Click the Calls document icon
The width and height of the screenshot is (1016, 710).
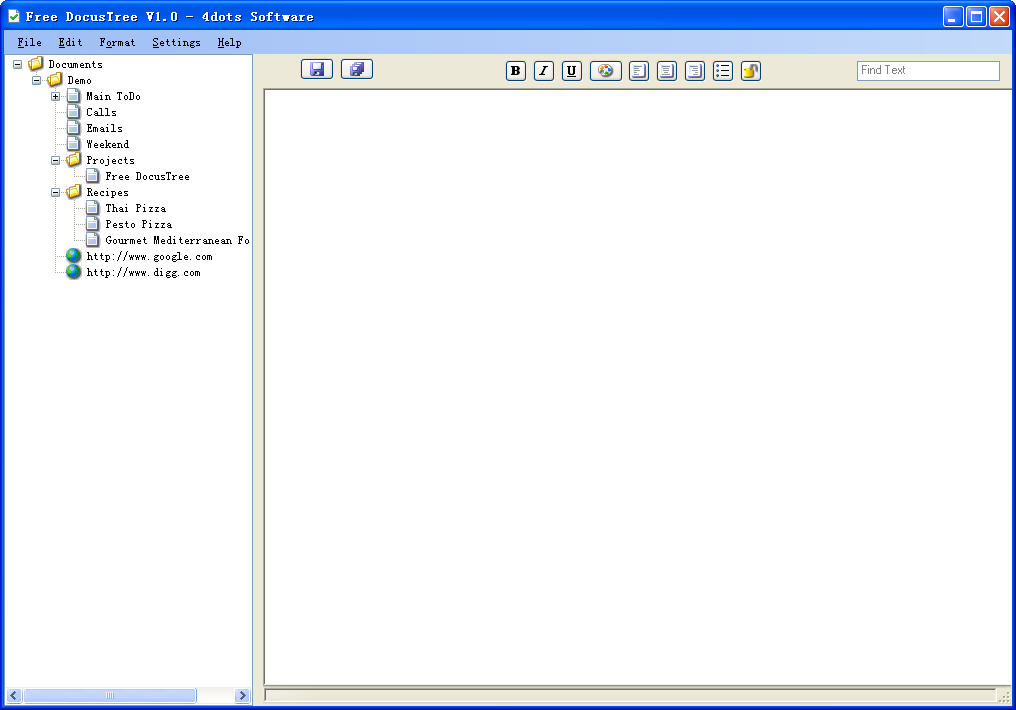(74, 111)
